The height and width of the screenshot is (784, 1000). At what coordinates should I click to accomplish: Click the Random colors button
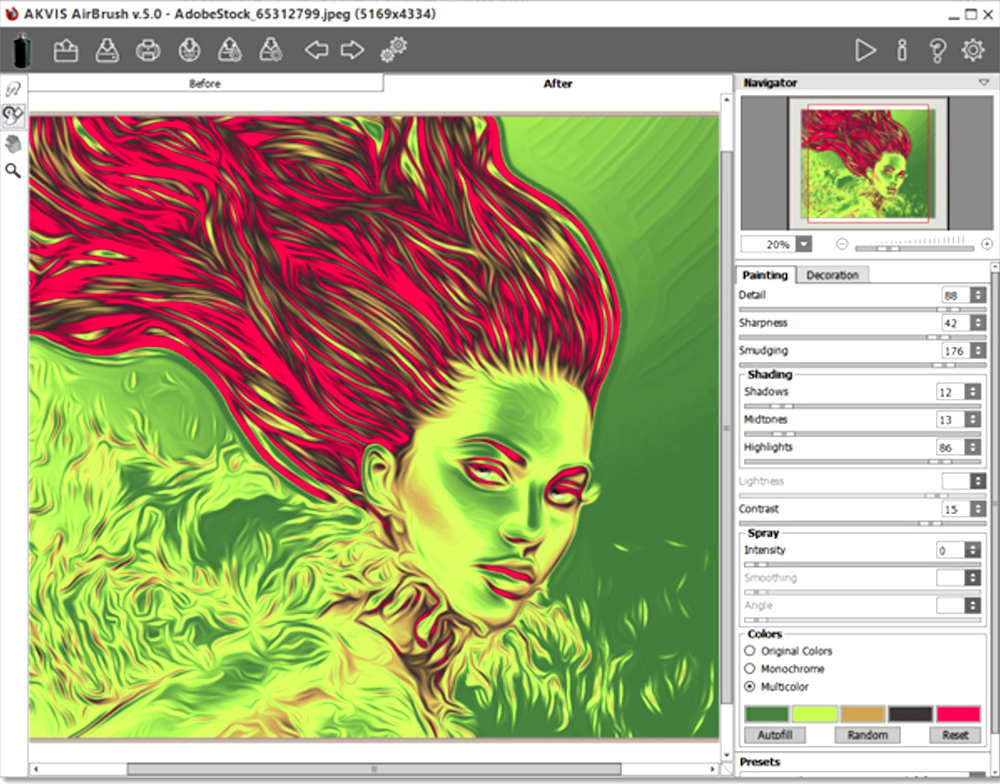(x=867, y=735)
